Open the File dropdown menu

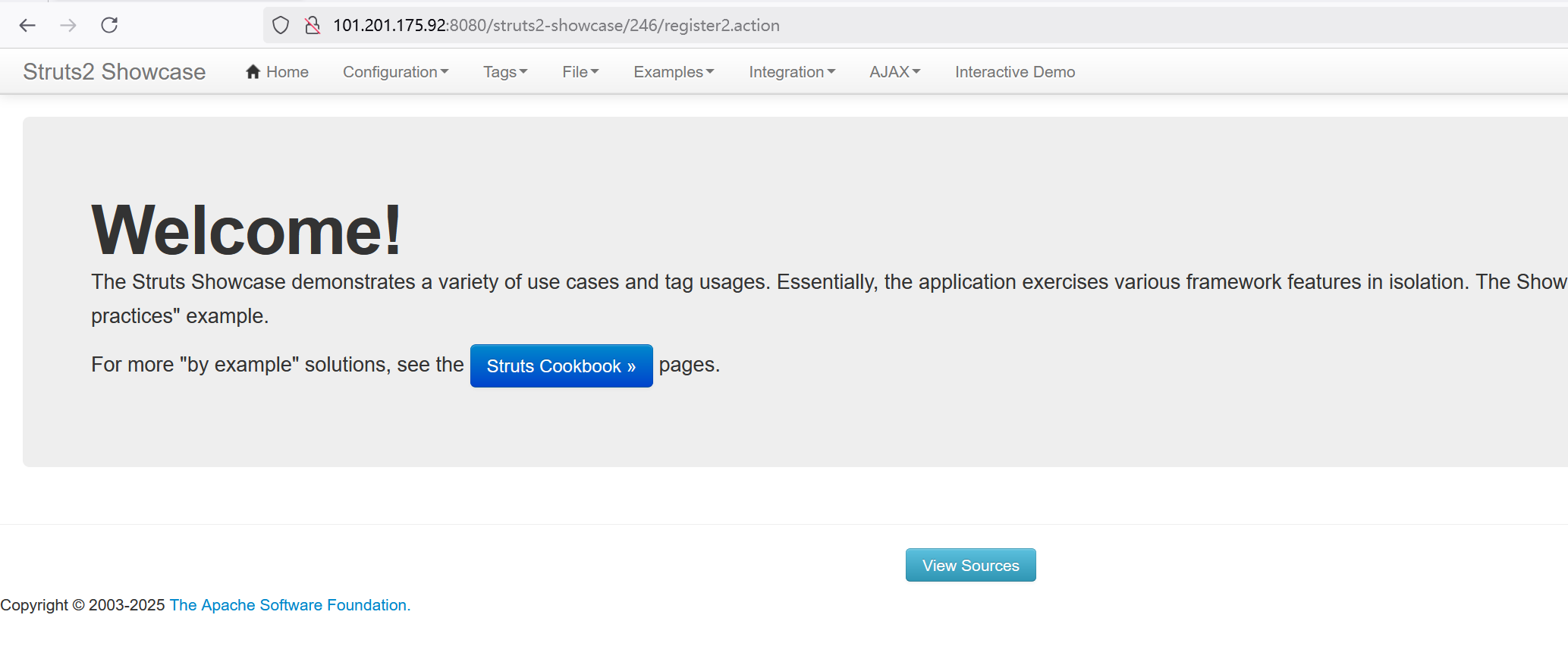580,71
